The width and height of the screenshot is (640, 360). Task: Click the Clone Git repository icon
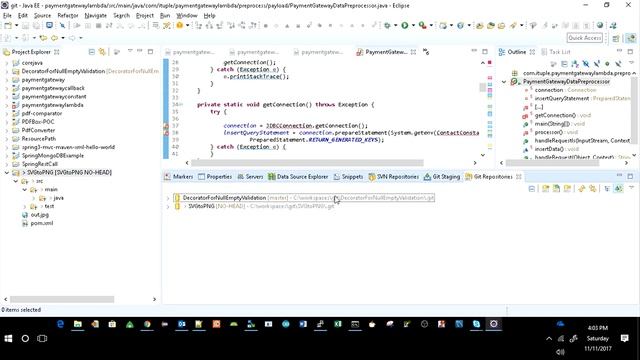click(x=556, y=189)
